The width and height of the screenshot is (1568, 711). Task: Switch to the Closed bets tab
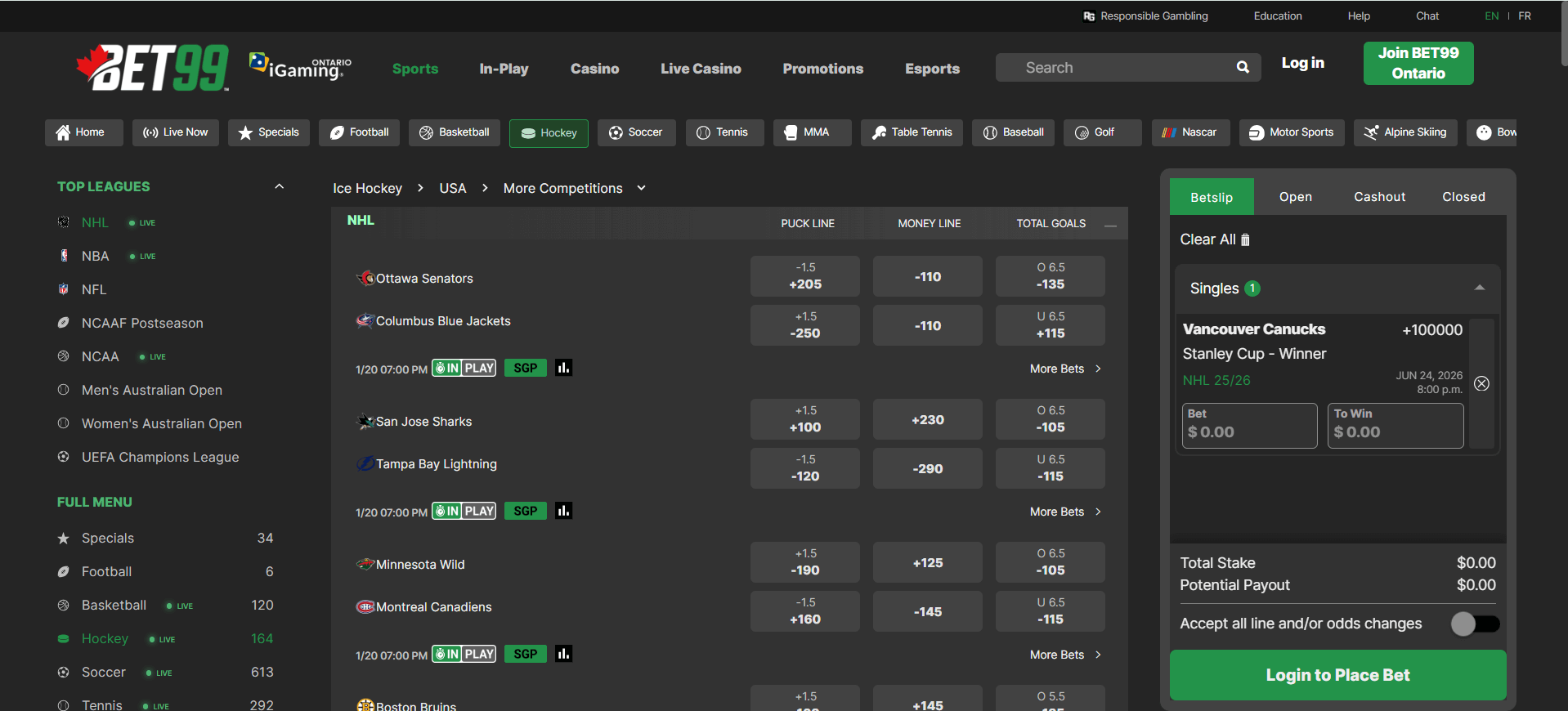(x=1463, y=197)
